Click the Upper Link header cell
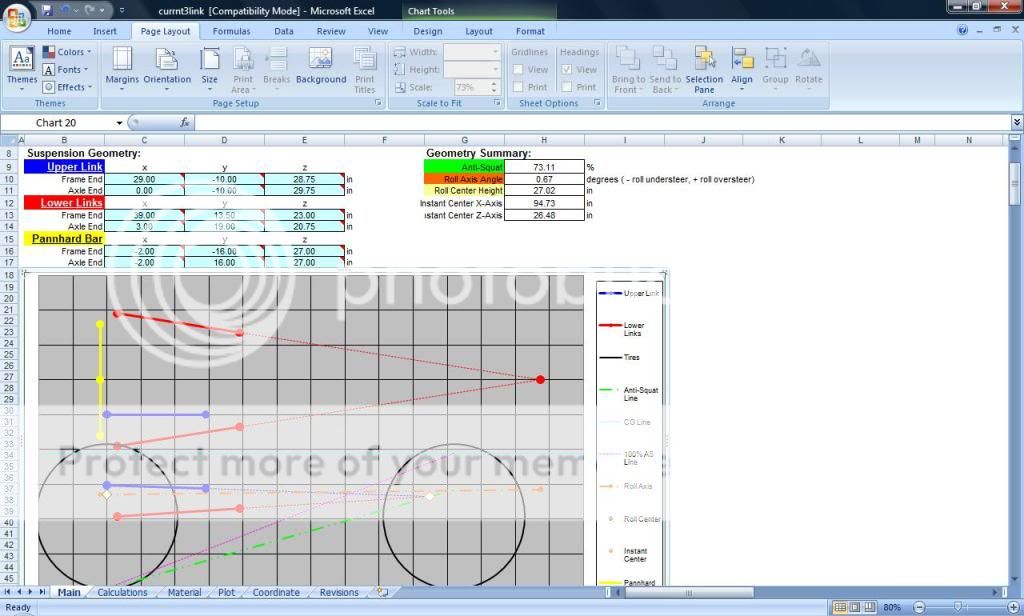 click(64, 167)
